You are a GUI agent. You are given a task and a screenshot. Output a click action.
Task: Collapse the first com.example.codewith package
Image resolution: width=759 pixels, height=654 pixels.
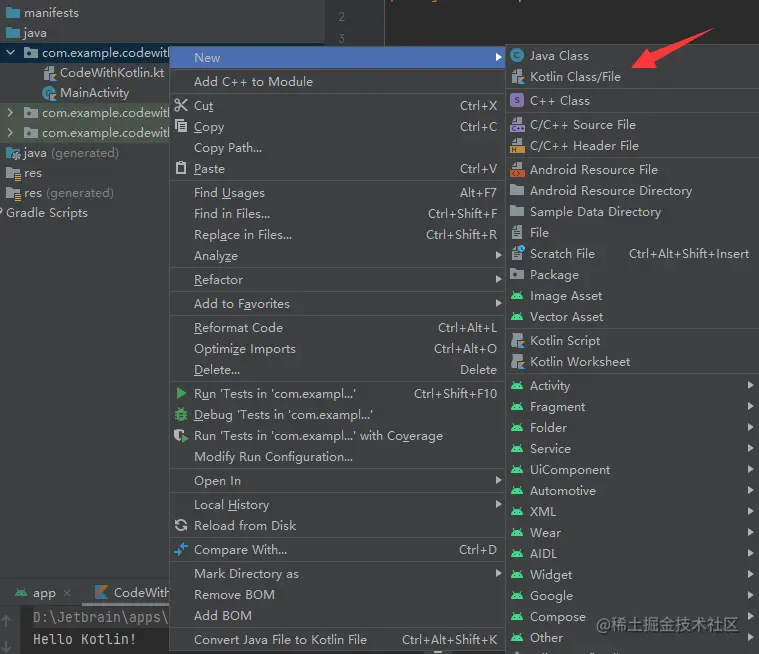[x=11, y=52]
